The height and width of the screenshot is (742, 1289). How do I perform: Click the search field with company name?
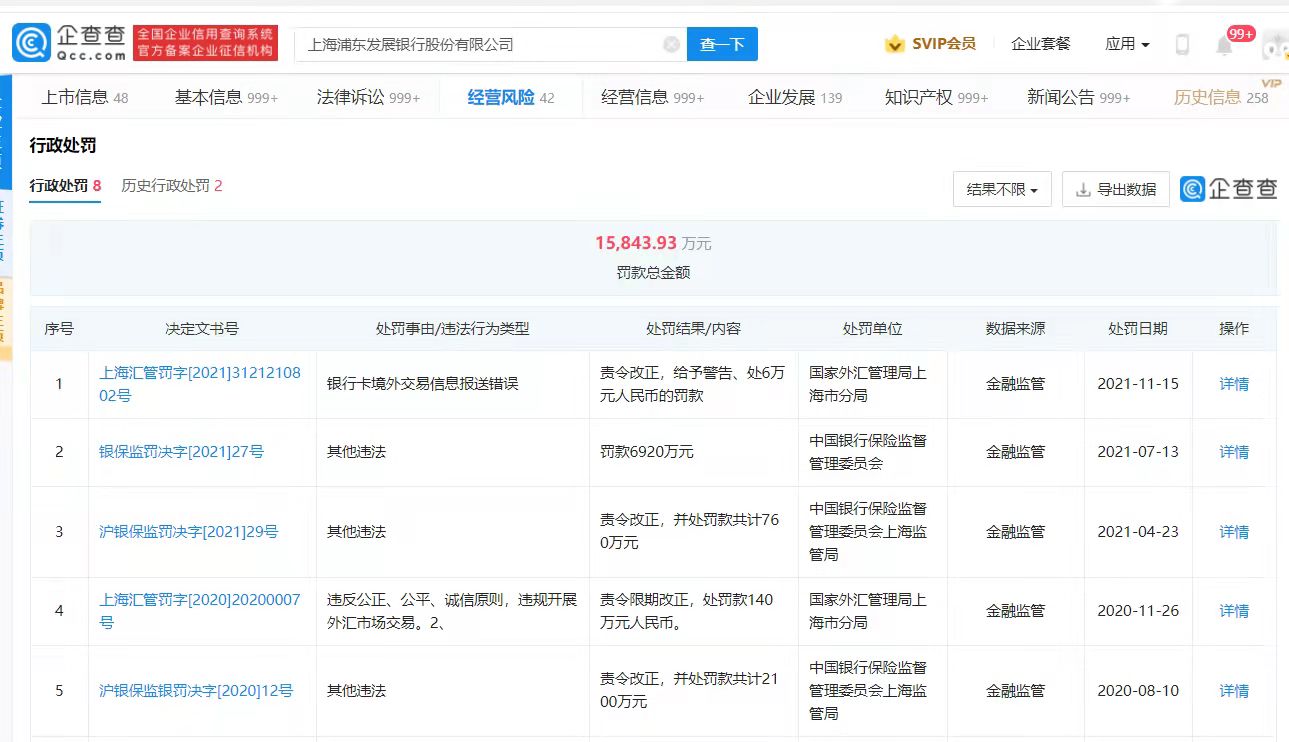(491, 44)
